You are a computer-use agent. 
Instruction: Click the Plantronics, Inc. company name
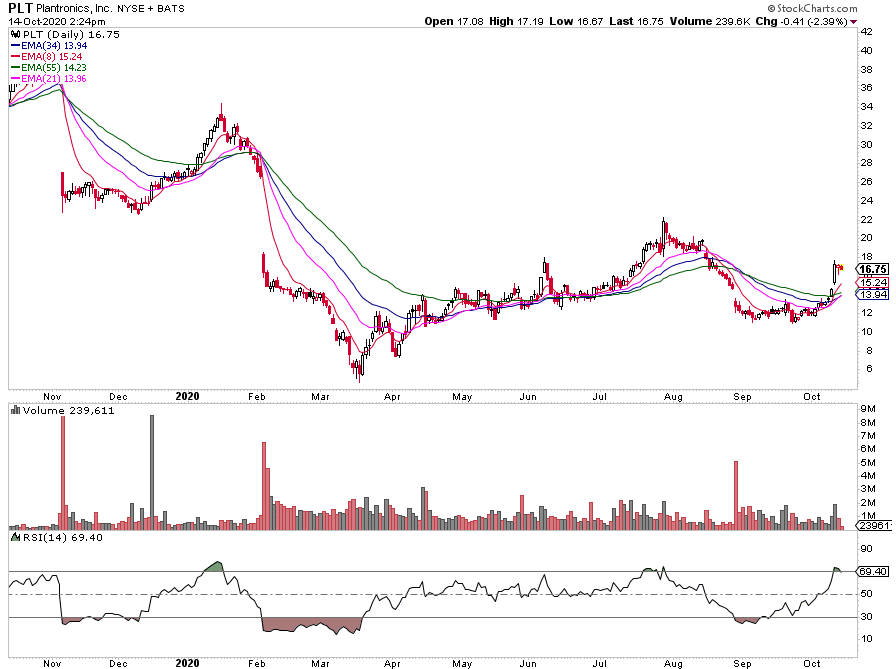pos(75,9)
